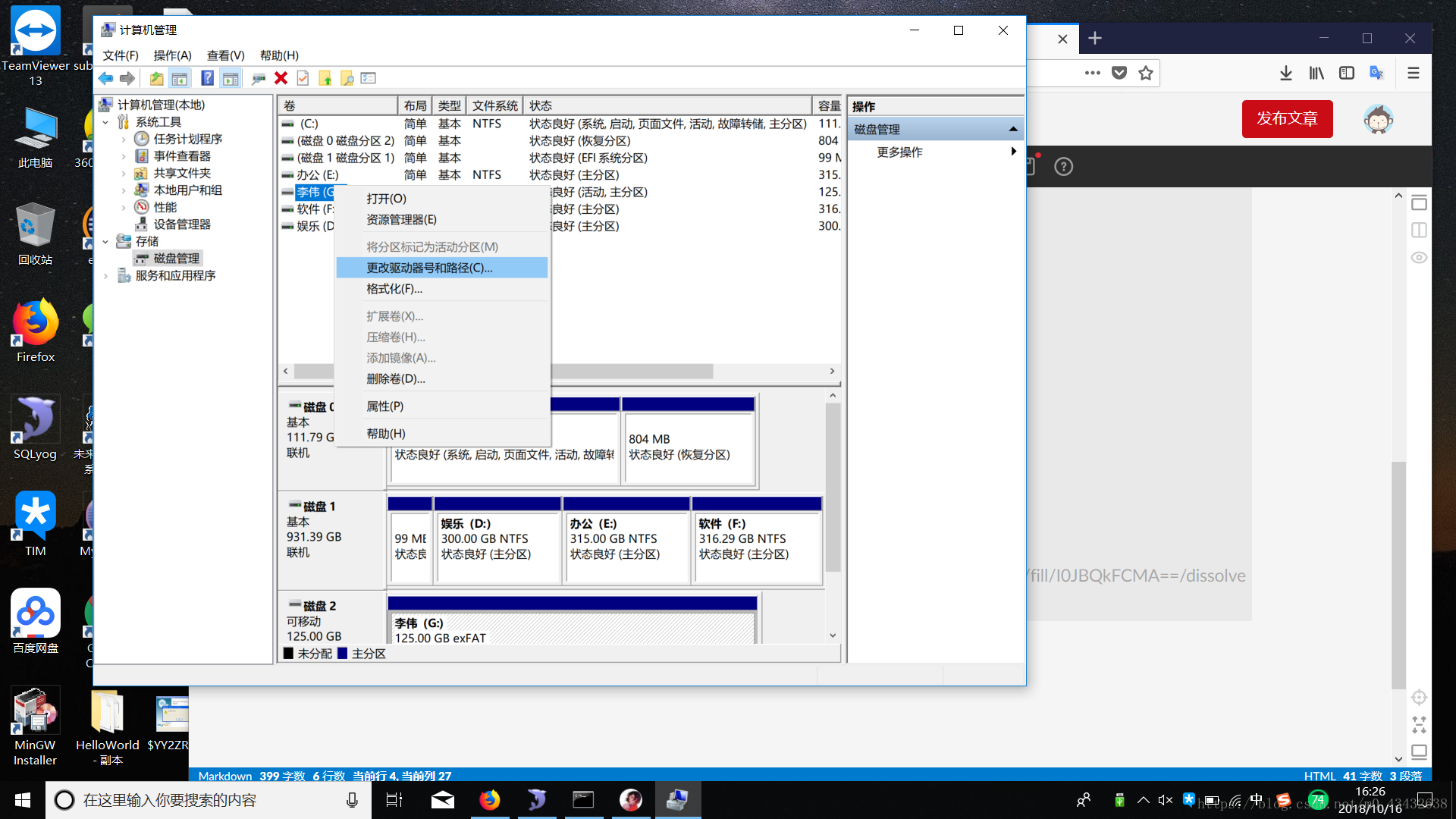Click the checkmark Properties document icon
The height and width of the screenshot is (819, 1456).
coord(303,78)
